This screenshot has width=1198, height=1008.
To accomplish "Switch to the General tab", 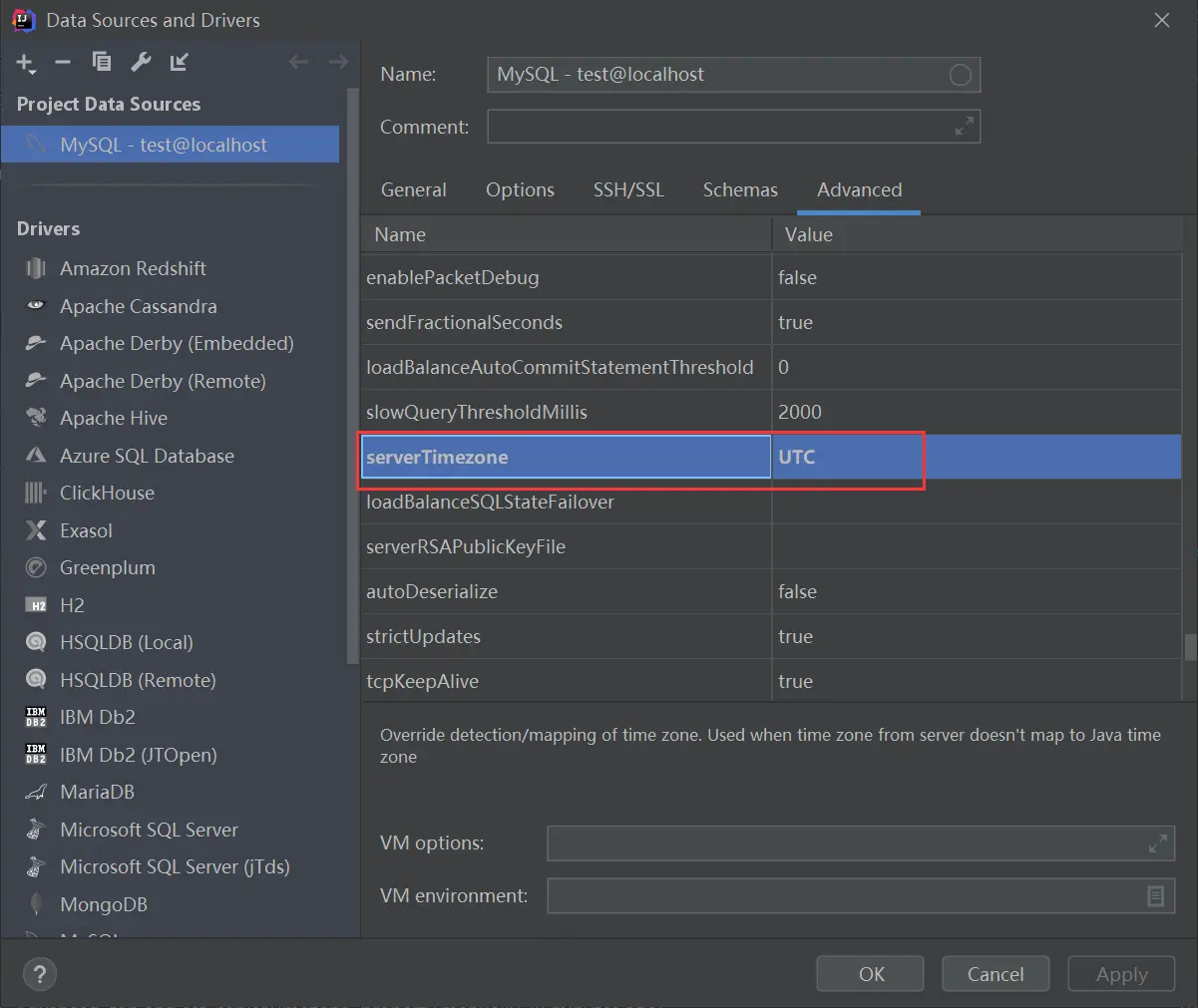I will 414,189.
